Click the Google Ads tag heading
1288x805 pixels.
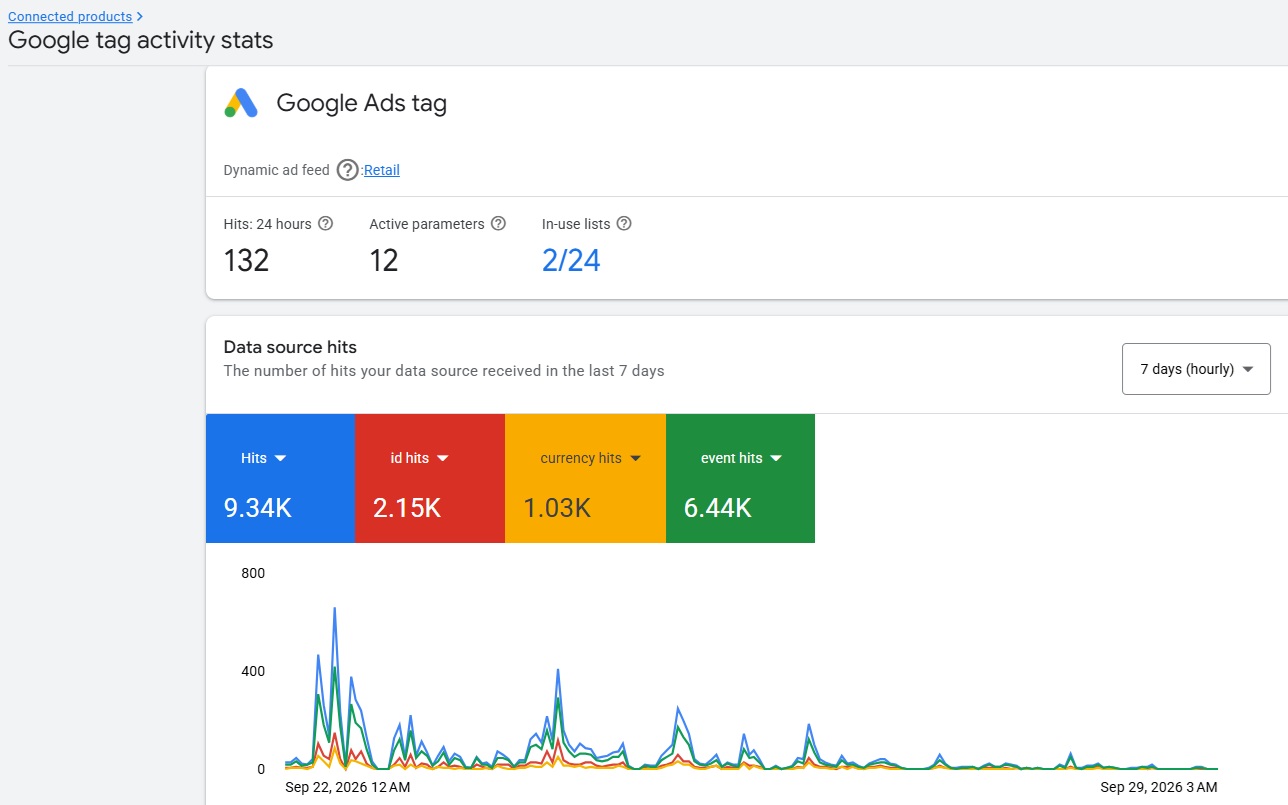[x=361, y=103]
